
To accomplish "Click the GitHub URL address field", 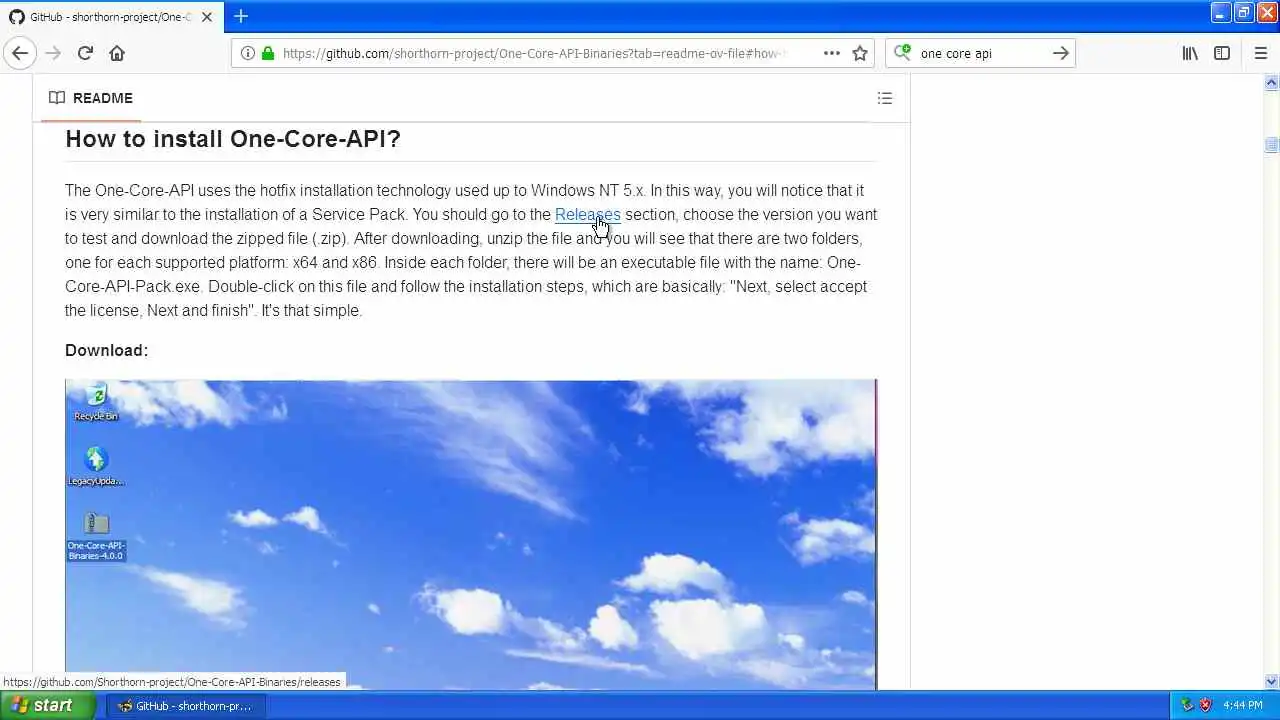I will click(534, 53).
